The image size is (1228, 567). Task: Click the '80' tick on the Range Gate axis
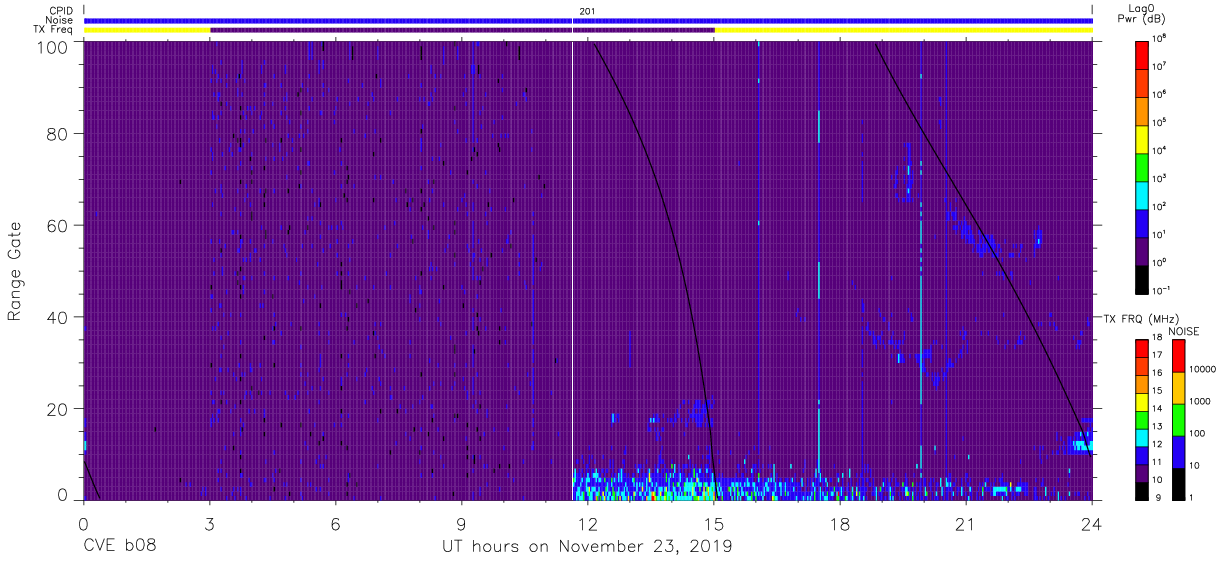[x=57, y=133]
